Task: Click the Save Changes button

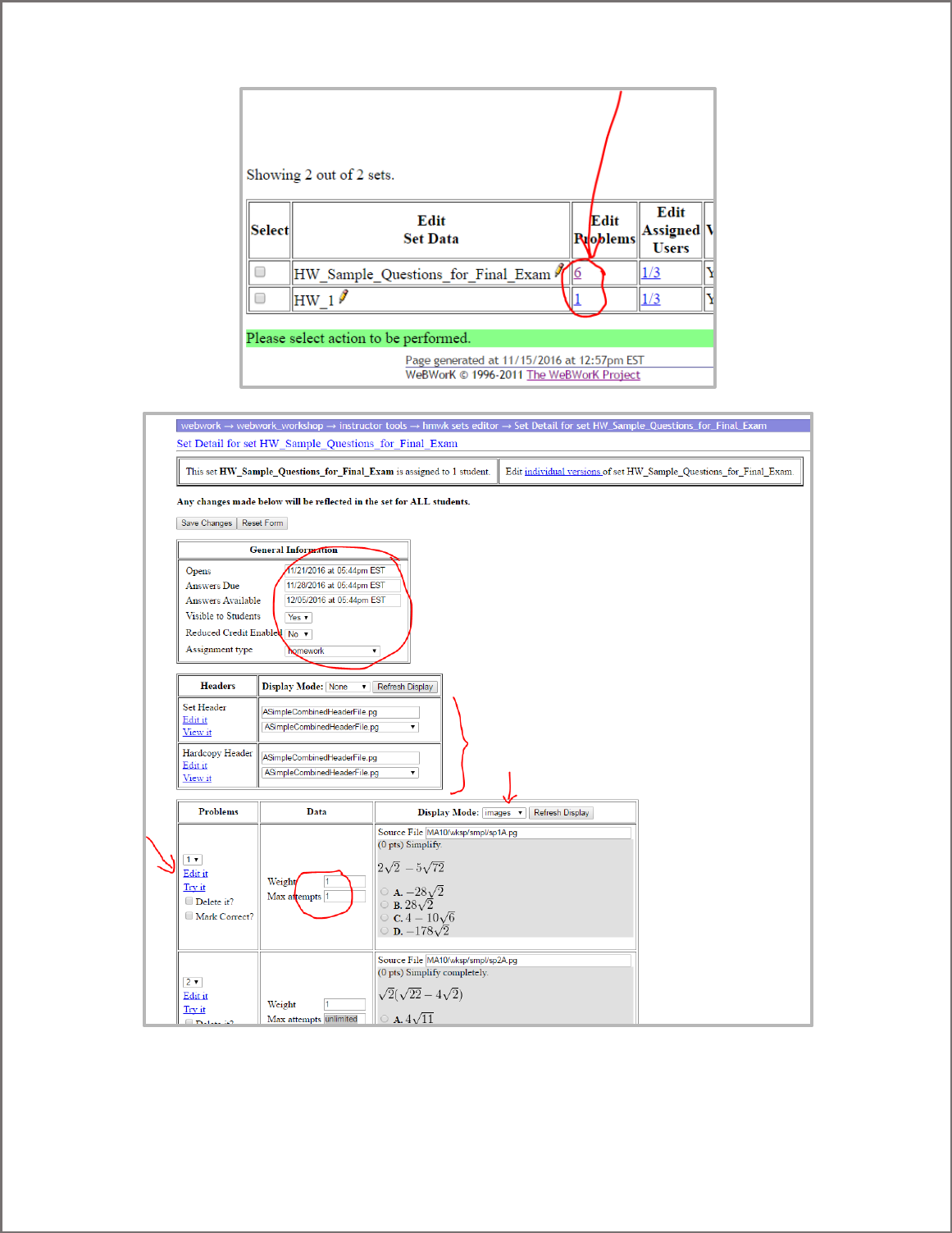Action: pos(207,523)
